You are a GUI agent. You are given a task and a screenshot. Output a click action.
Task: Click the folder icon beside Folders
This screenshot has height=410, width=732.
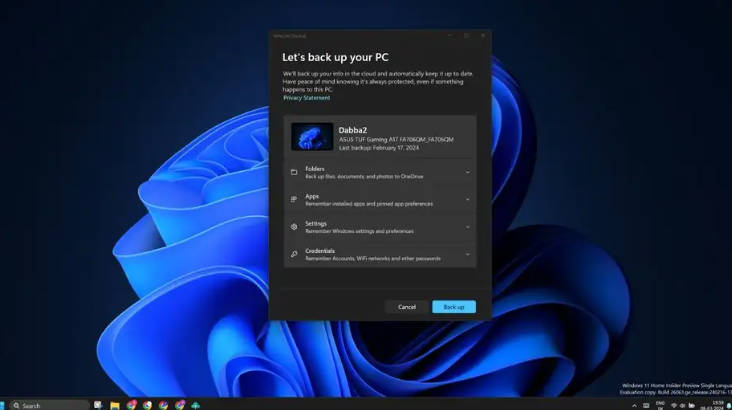(294, 172)
